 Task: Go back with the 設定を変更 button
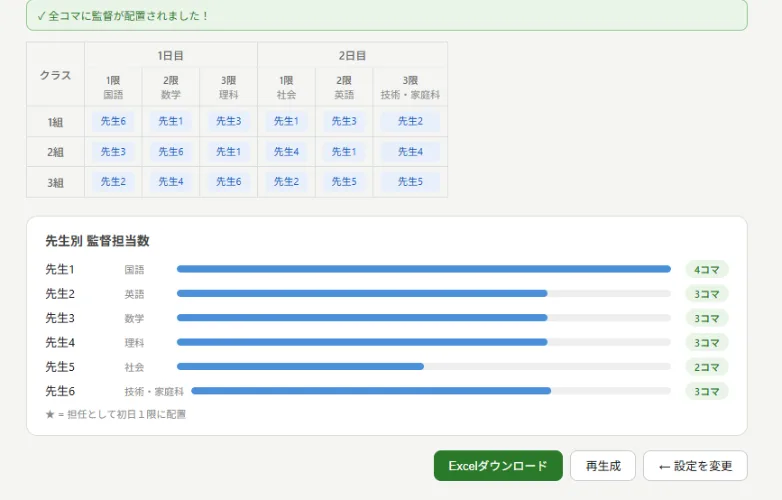[x=695, y=466]
